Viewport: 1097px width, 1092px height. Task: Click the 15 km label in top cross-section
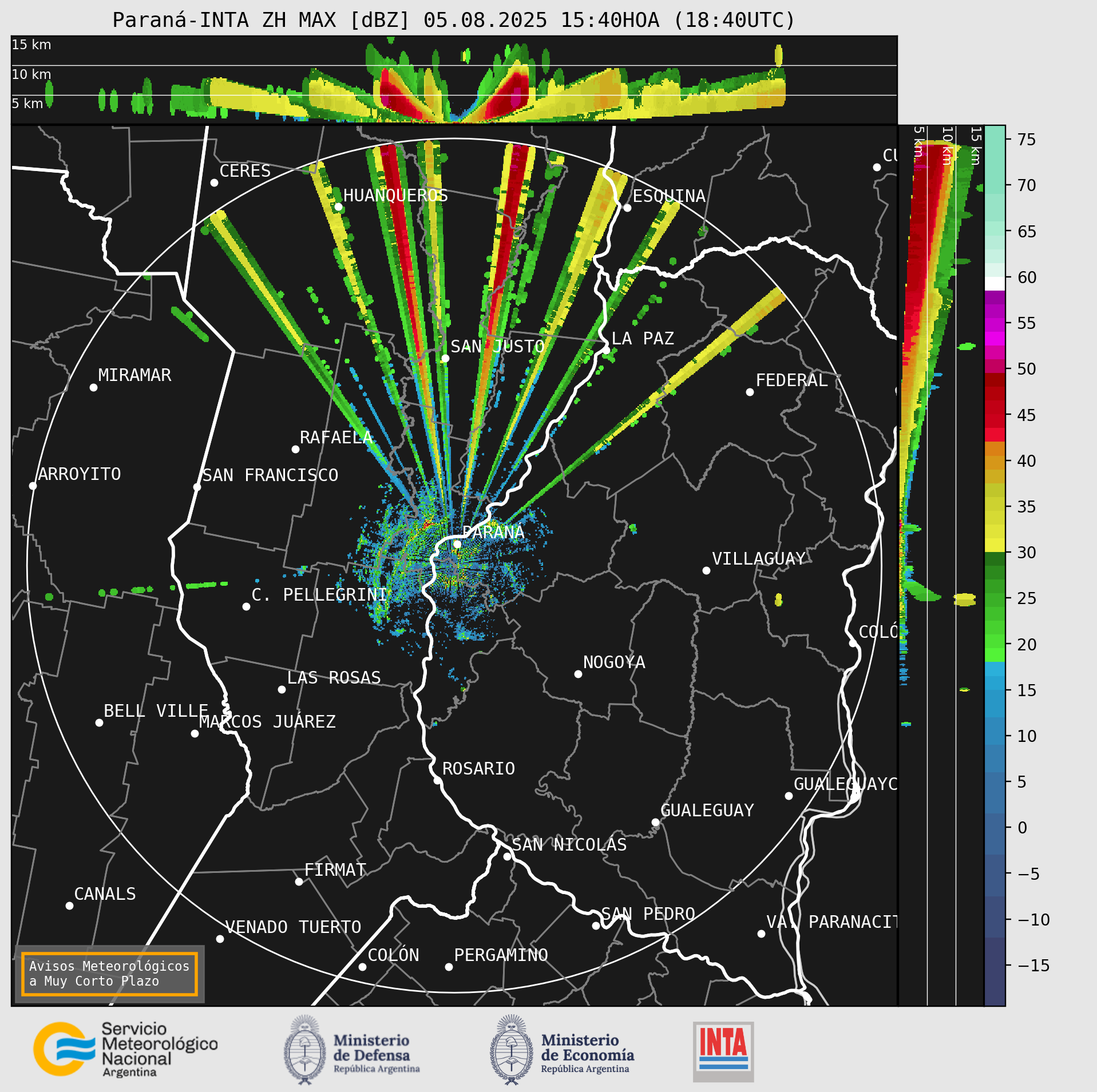31,45
